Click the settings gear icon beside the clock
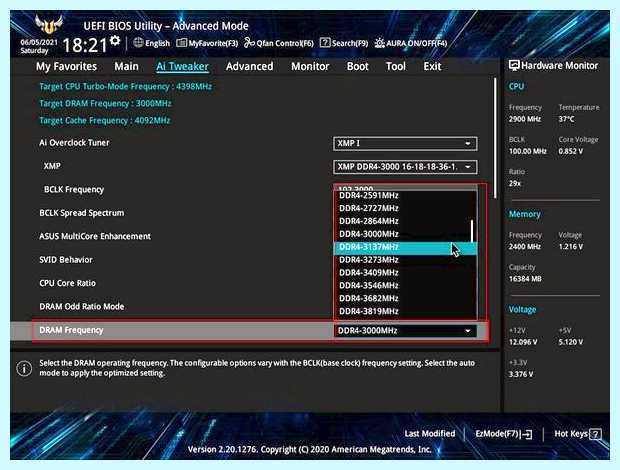The width and height of the screenshot is (620, 470). tap(115, 41)
